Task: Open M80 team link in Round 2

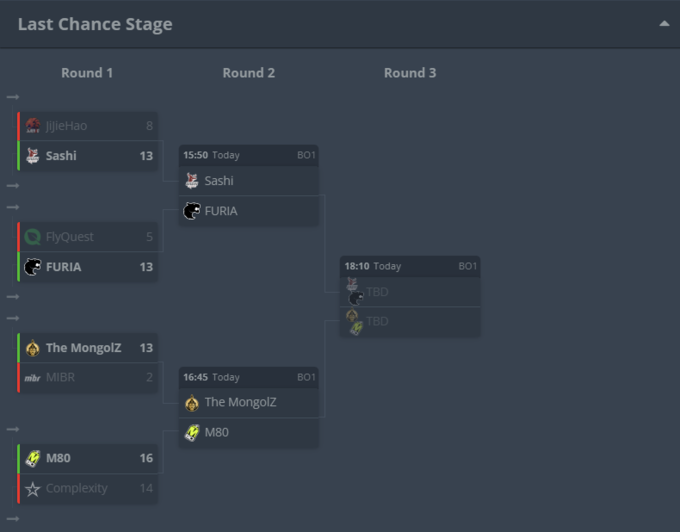Action: tap(216, 432)
